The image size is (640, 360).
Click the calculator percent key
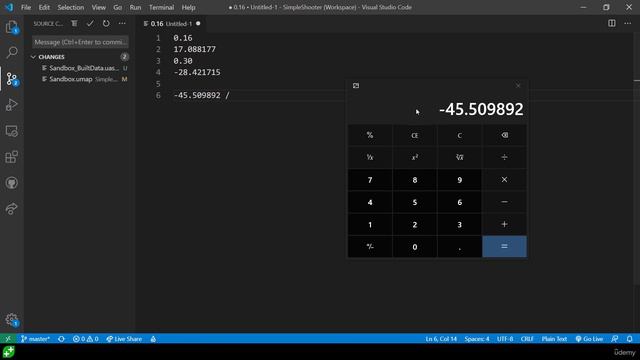370,135
